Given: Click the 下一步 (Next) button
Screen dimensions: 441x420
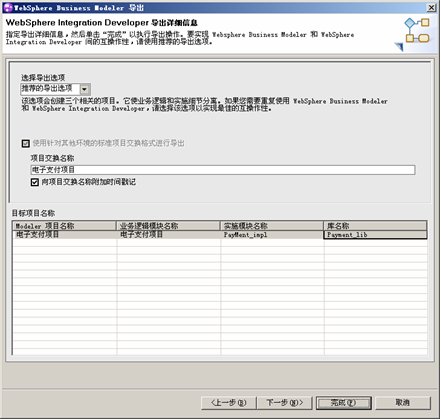Looking at the screenshot, I should click(285, 403).
